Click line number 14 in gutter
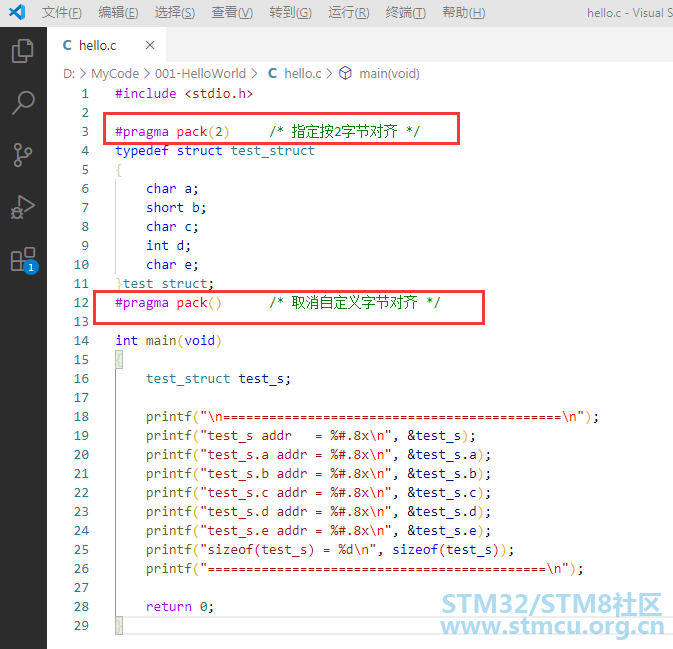The image size is (673, 649). pos(82,340)
